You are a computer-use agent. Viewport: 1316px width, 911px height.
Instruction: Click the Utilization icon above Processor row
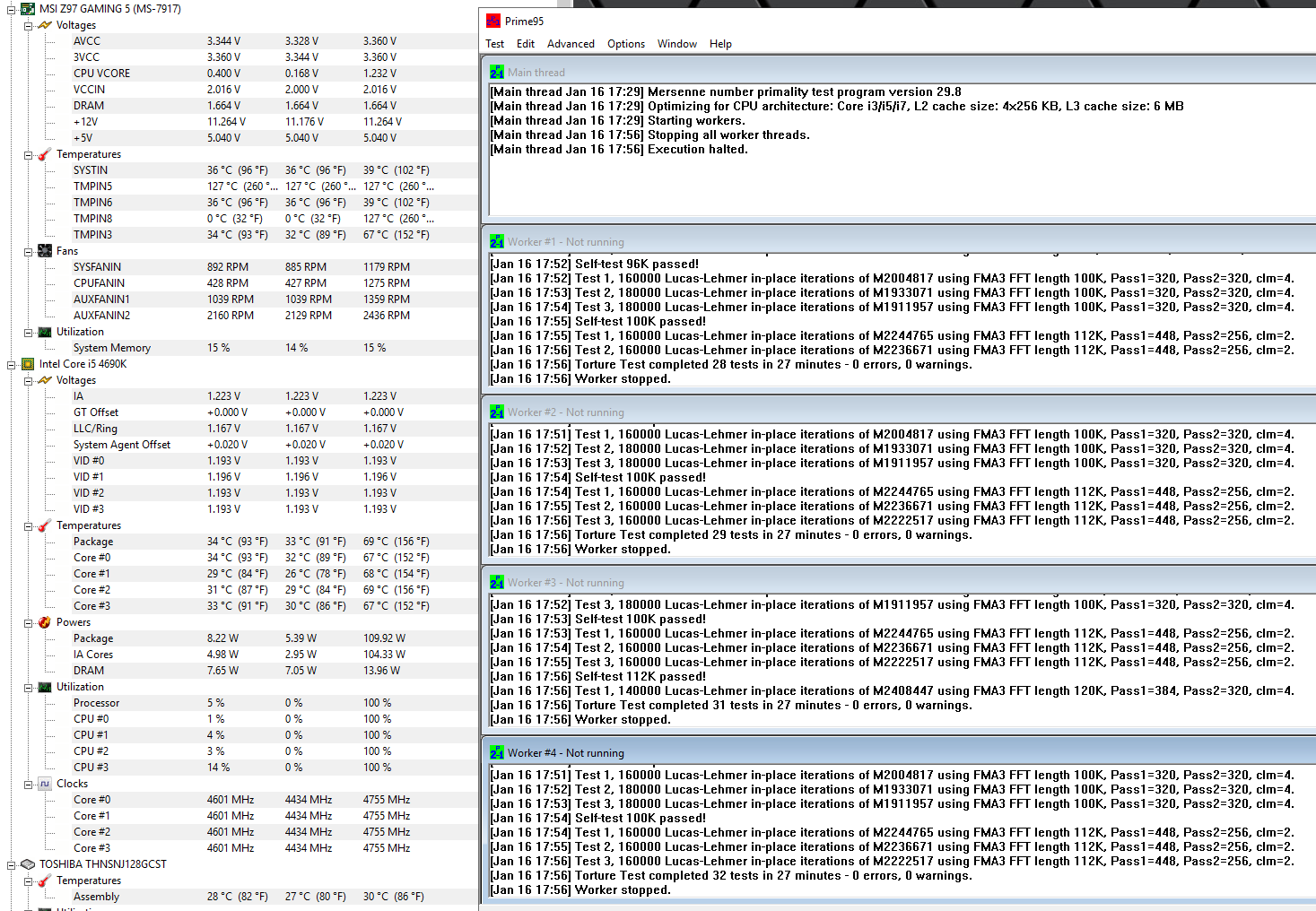point(45,687)
